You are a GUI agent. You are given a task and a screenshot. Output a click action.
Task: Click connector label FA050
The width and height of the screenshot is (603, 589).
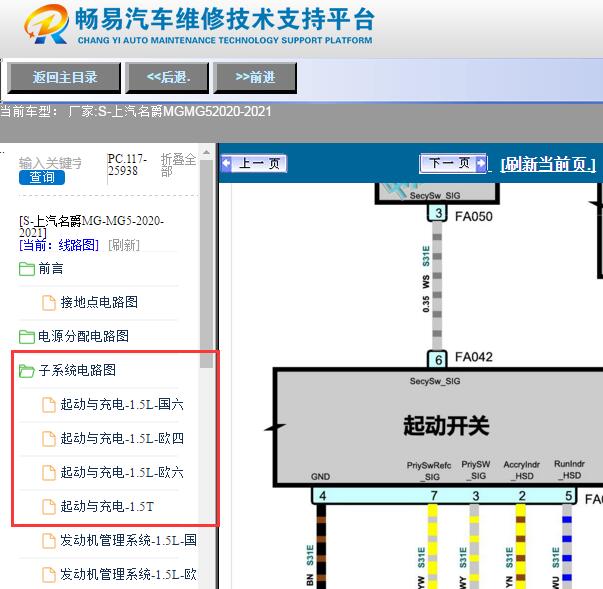click(473, 216)
